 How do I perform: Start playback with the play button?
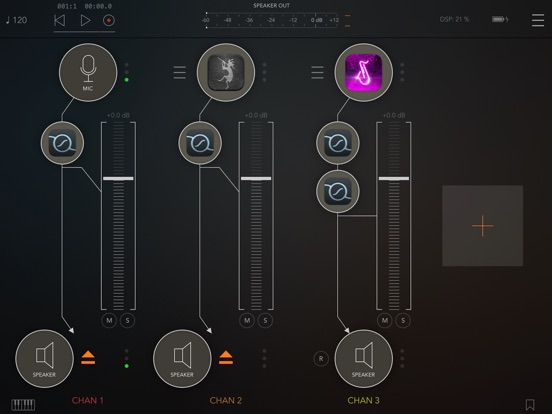[x=85, y=20]
